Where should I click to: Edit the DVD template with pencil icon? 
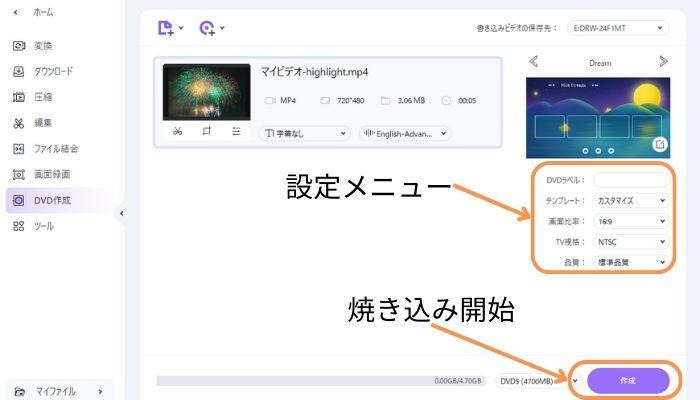click(660, 145)
